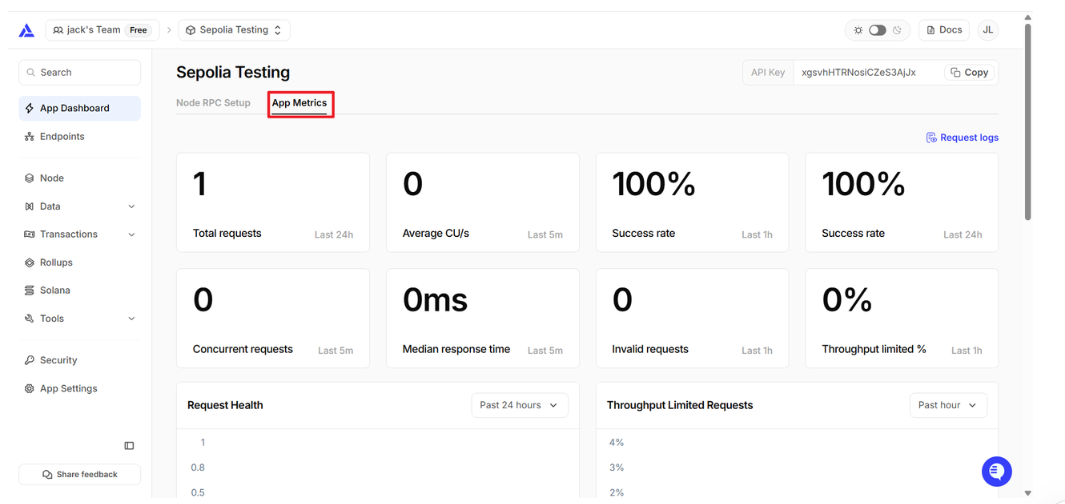
Task: Open Security in sidebar
Action: tap(79, 360)
